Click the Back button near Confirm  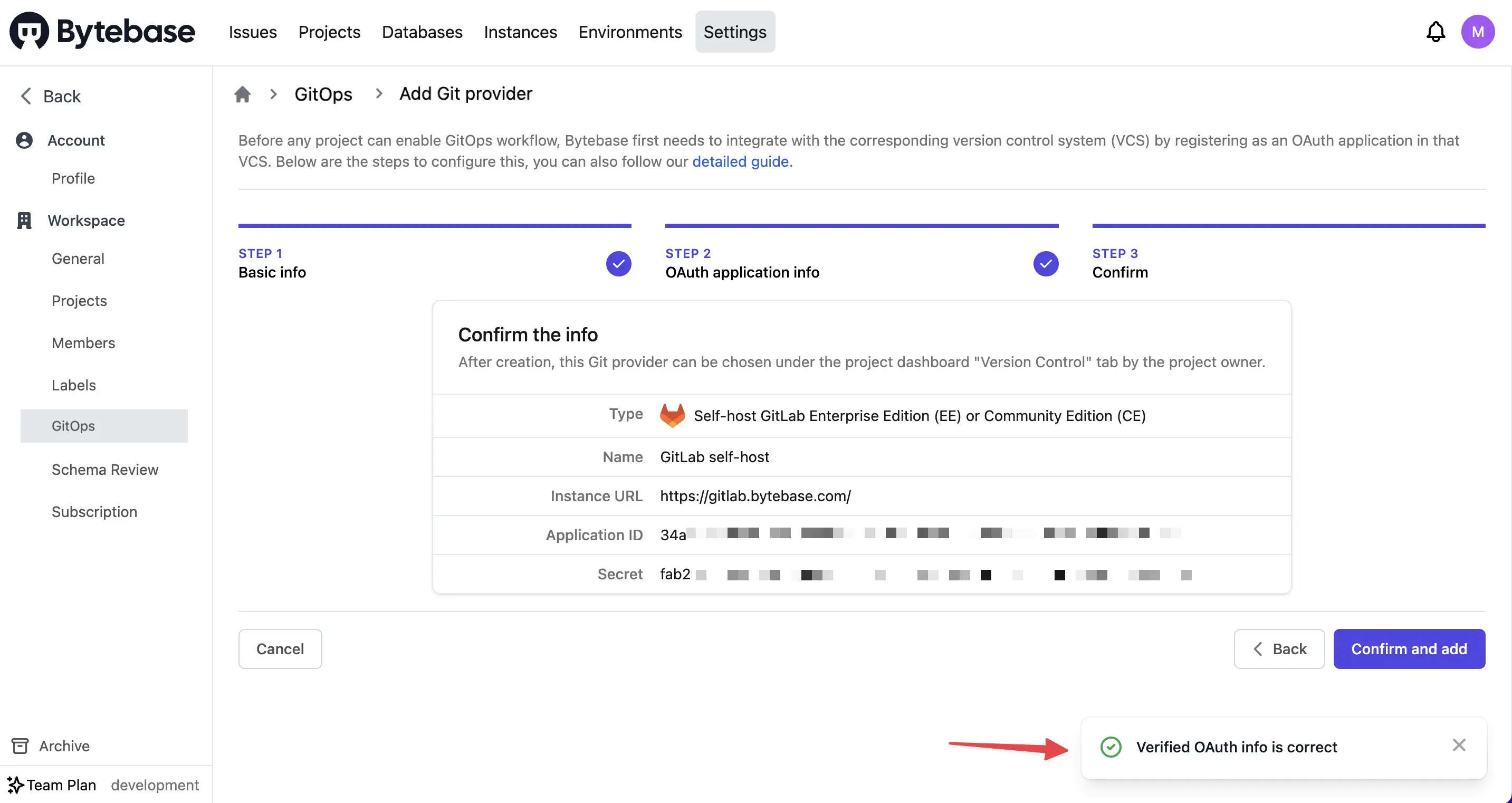point(1279,648)
